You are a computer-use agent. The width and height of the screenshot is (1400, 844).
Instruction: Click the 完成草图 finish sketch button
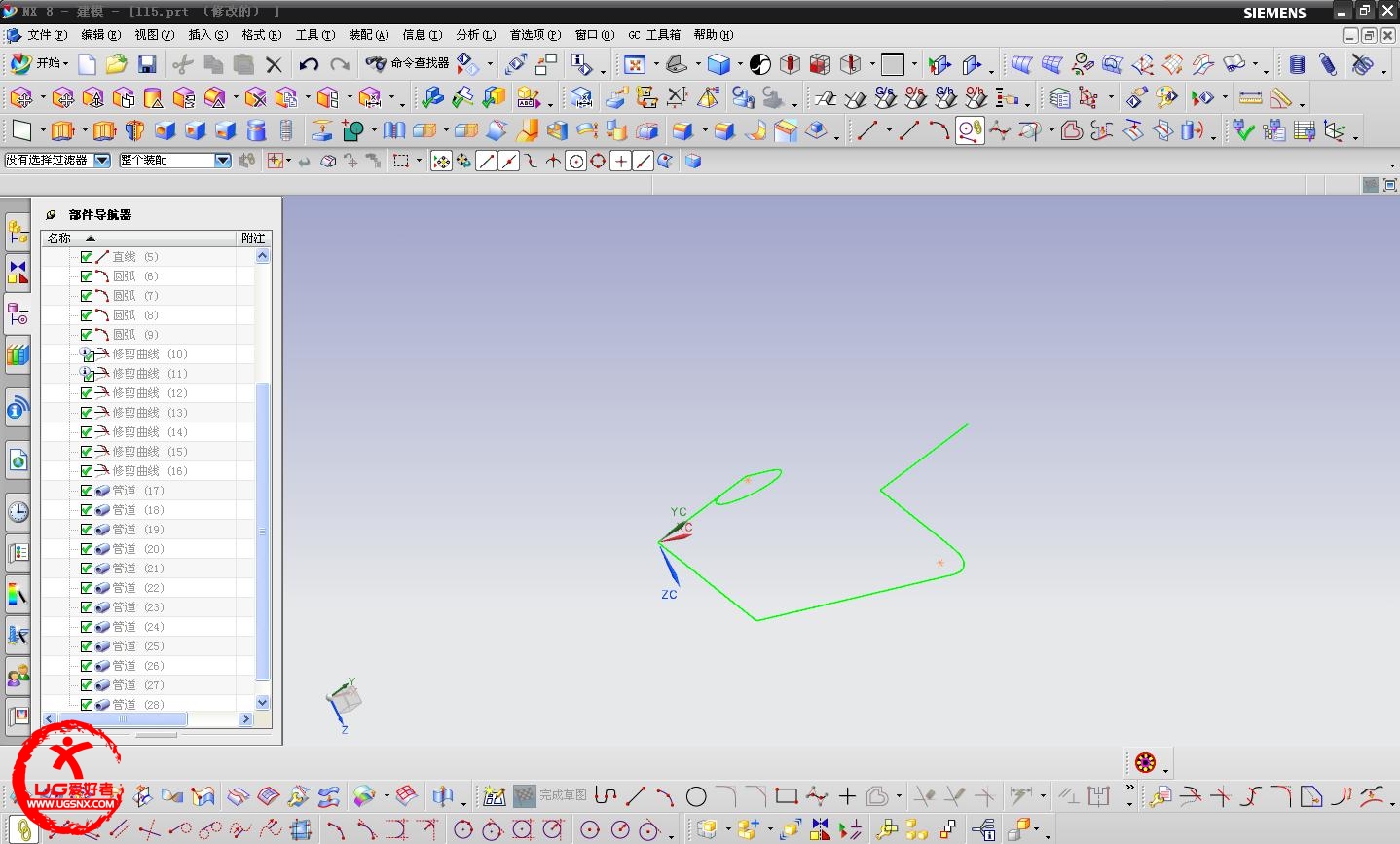(x=550, y=796)
